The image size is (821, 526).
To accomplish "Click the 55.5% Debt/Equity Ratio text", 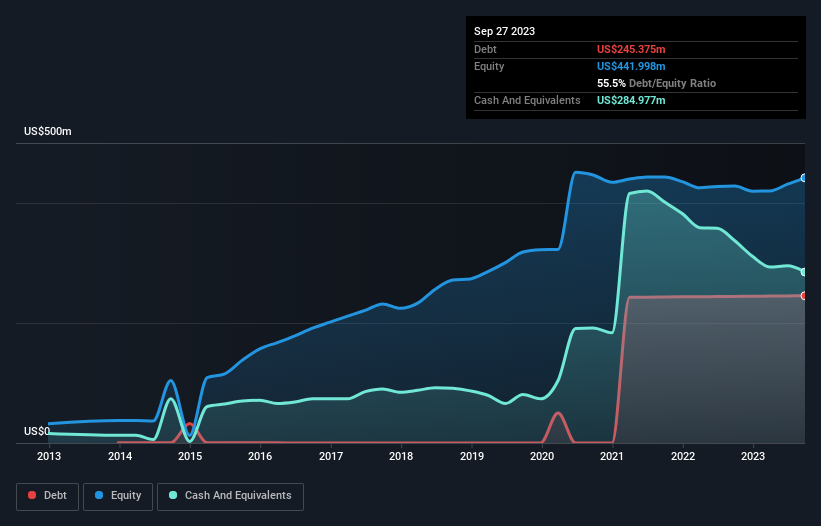I will tap(657, 83).
